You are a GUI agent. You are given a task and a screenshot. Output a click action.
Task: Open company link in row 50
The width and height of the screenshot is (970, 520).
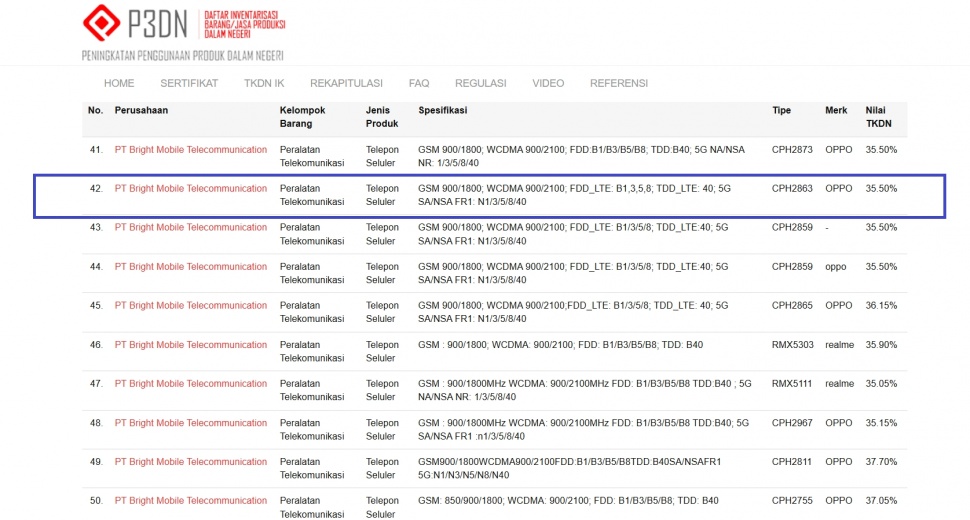(x=191, y=501)
